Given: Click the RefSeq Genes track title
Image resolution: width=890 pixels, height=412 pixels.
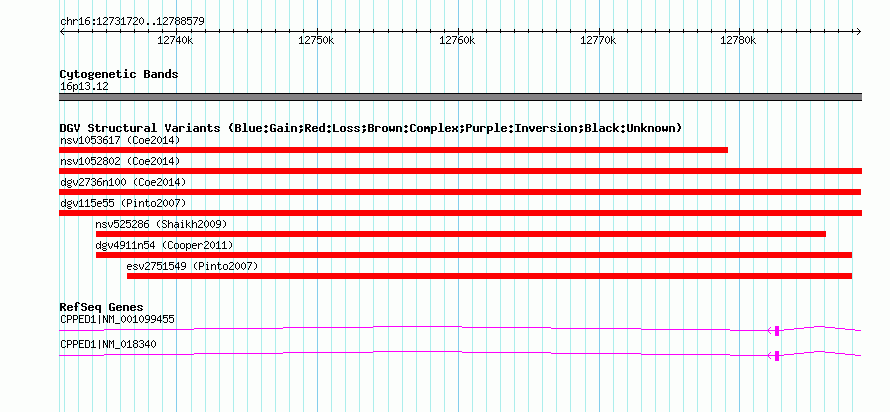Looking at the screenshot, I should tap(101, 308).
